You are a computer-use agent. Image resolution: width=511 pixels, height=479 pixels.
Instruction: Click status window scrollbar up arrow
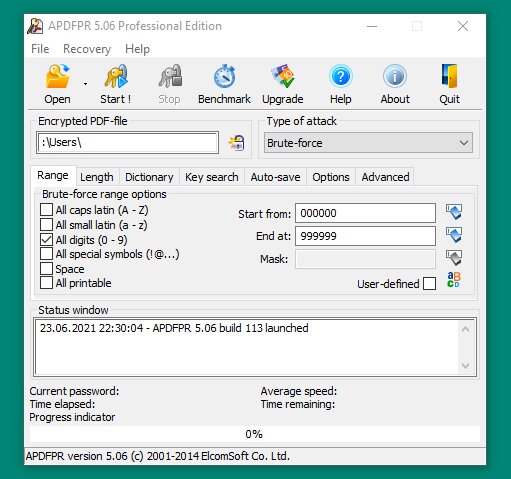(x=466, y=330)
